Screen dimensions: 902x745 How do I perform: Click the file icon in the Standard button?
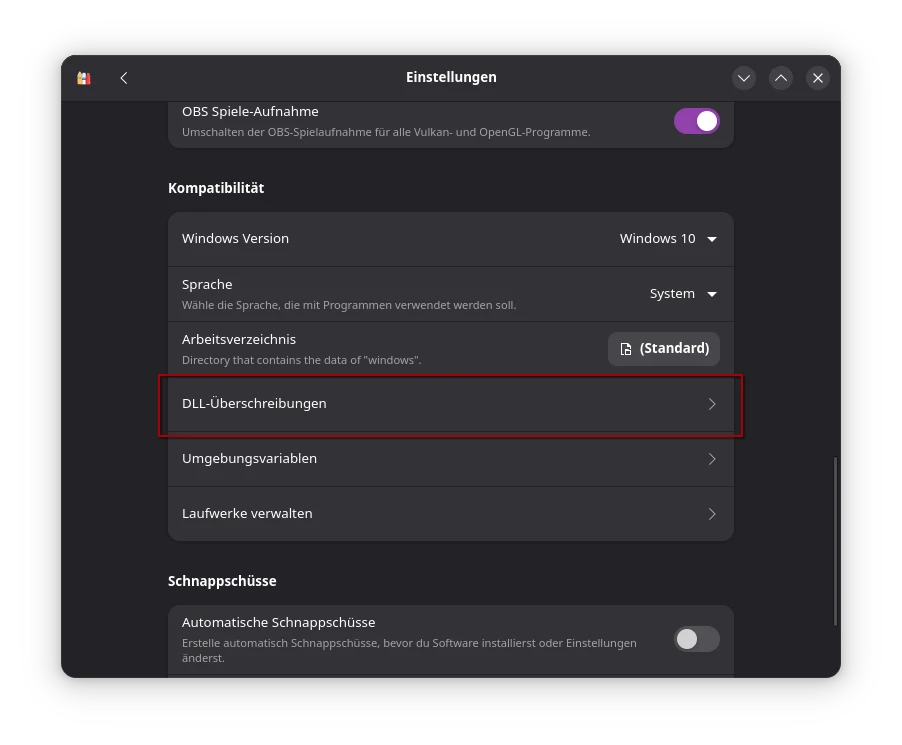pyautogui.click(x=626, y=349)
